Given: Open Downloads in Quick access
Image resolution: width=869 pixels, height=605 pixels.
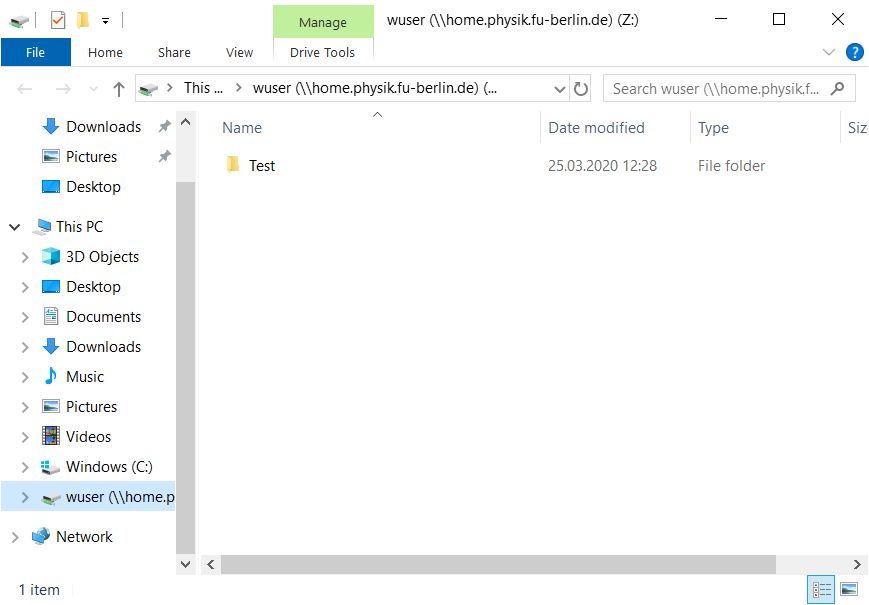Looking at the screenshot, I should click(x=104, y=127).
